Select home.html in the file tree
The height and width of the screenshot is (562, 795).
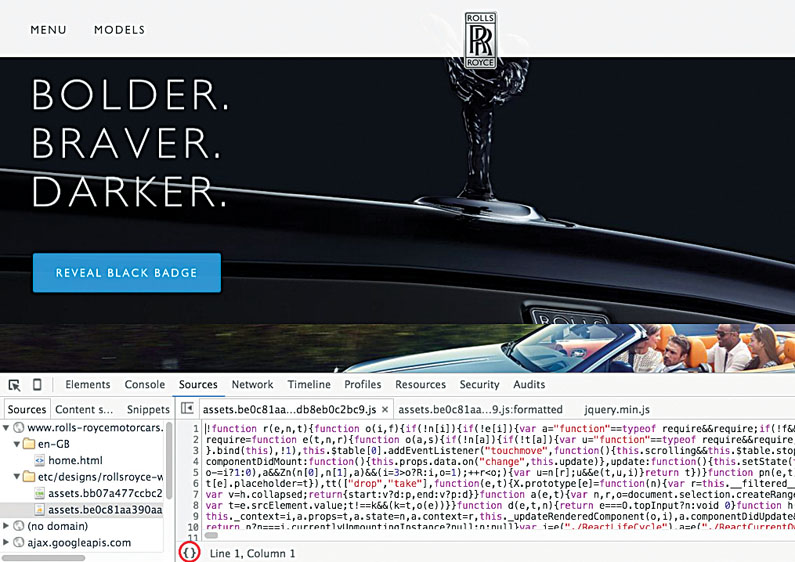pyautogui.click(x=75, y=461)
